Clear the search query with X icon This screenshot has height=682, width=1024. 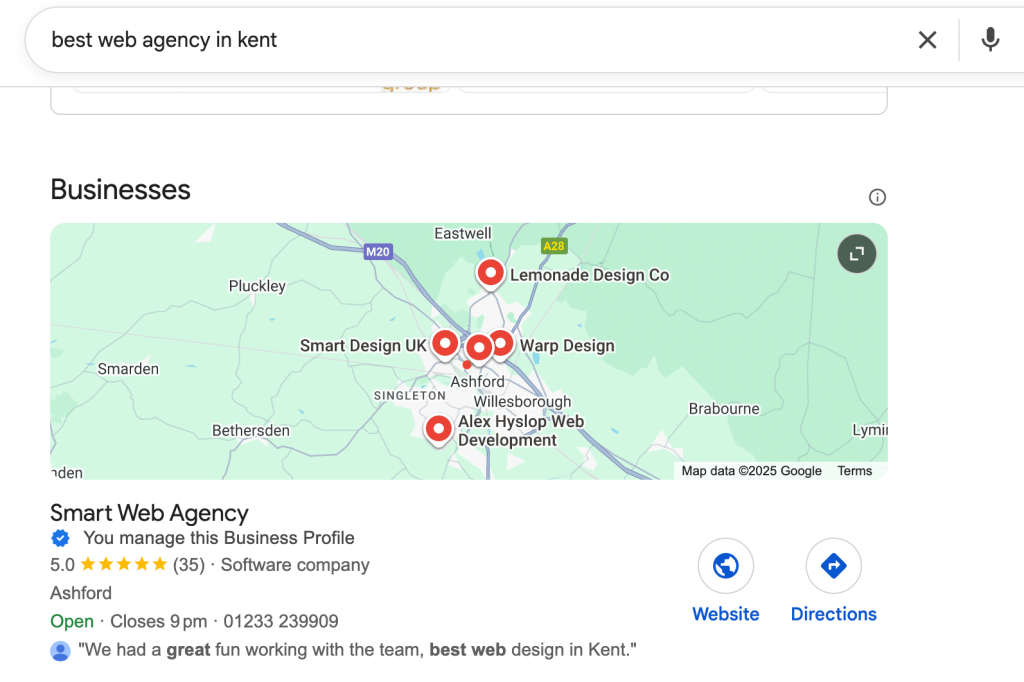(x=927, y=40)
